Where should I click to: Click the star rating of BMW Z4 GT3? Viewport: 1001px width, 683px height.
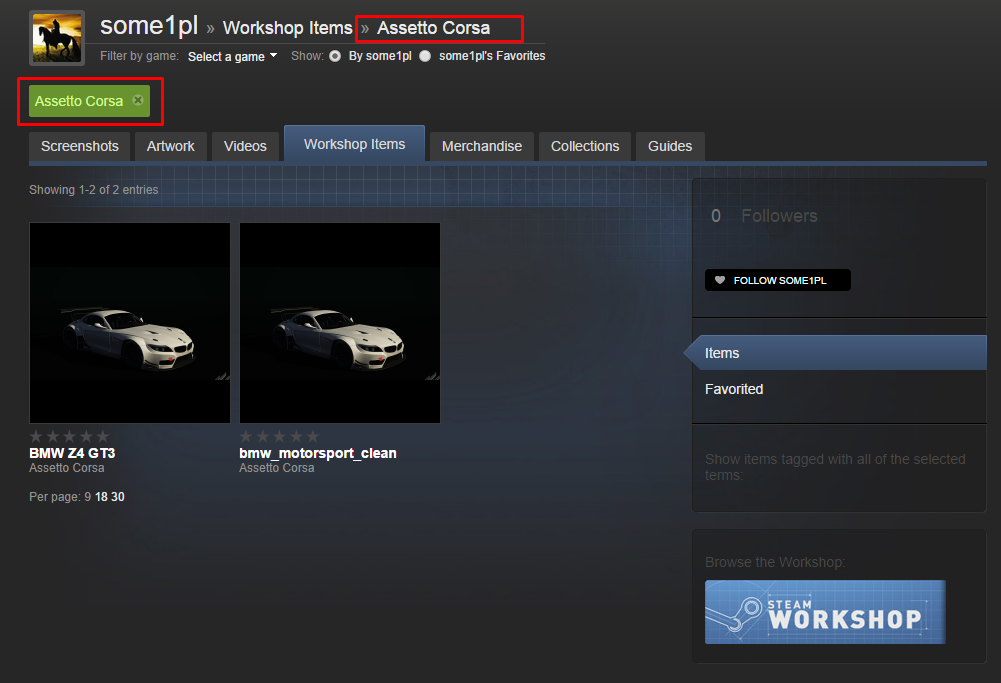tap(70, 436)
